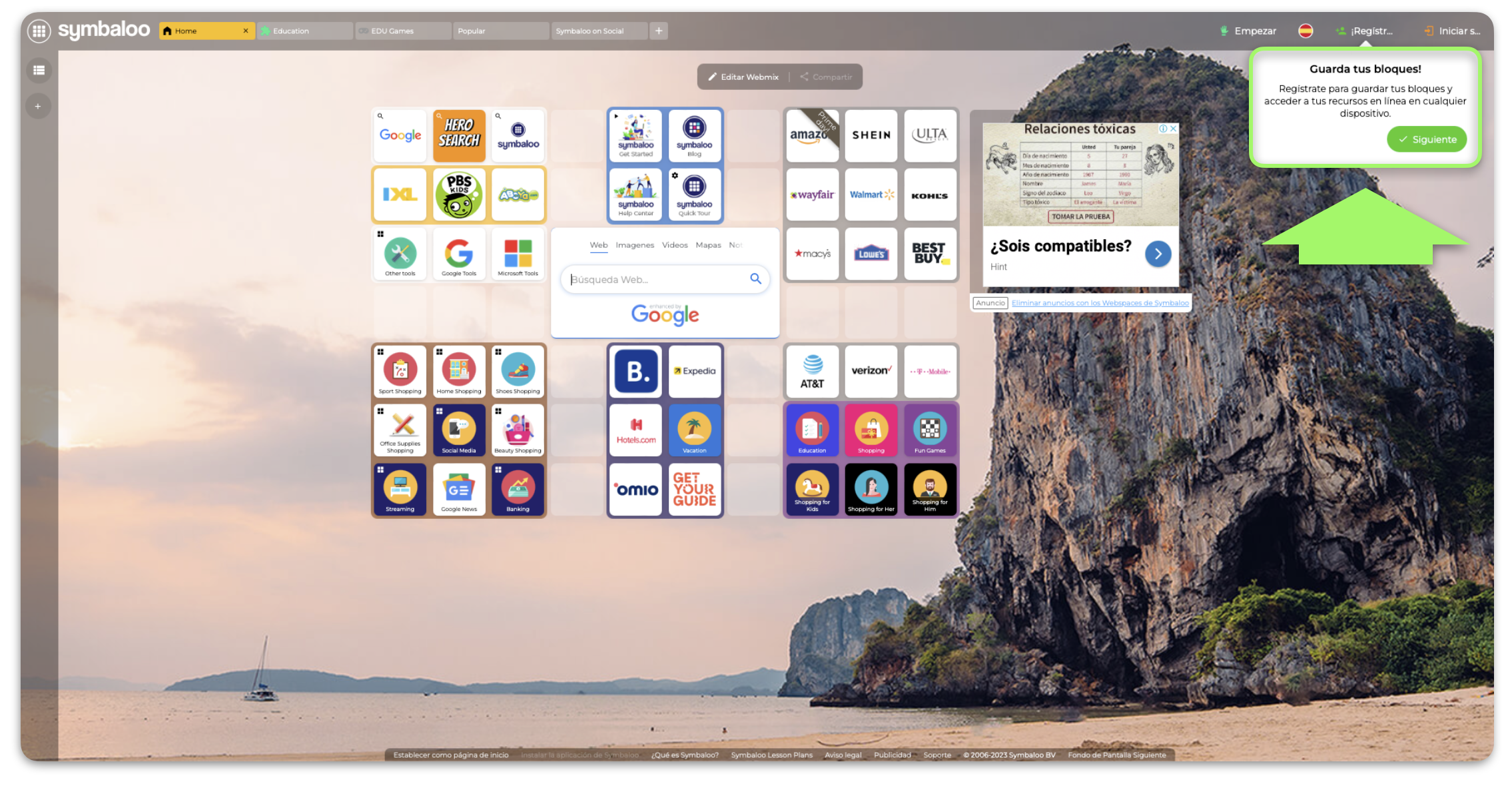Open Symbaloo Get Started tile
Screen dimensions: 1512x786
click(635, 135)
